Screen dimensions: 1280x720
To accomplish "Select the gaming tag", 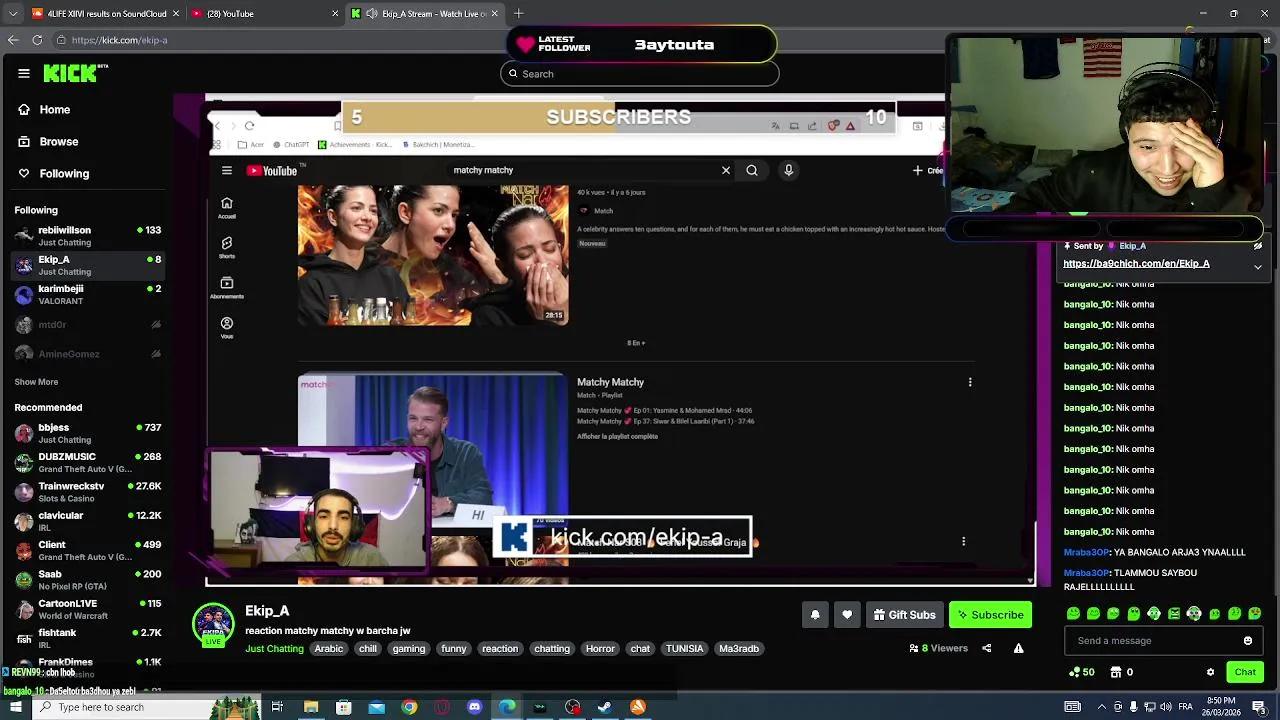I will (x=409, y=649).
